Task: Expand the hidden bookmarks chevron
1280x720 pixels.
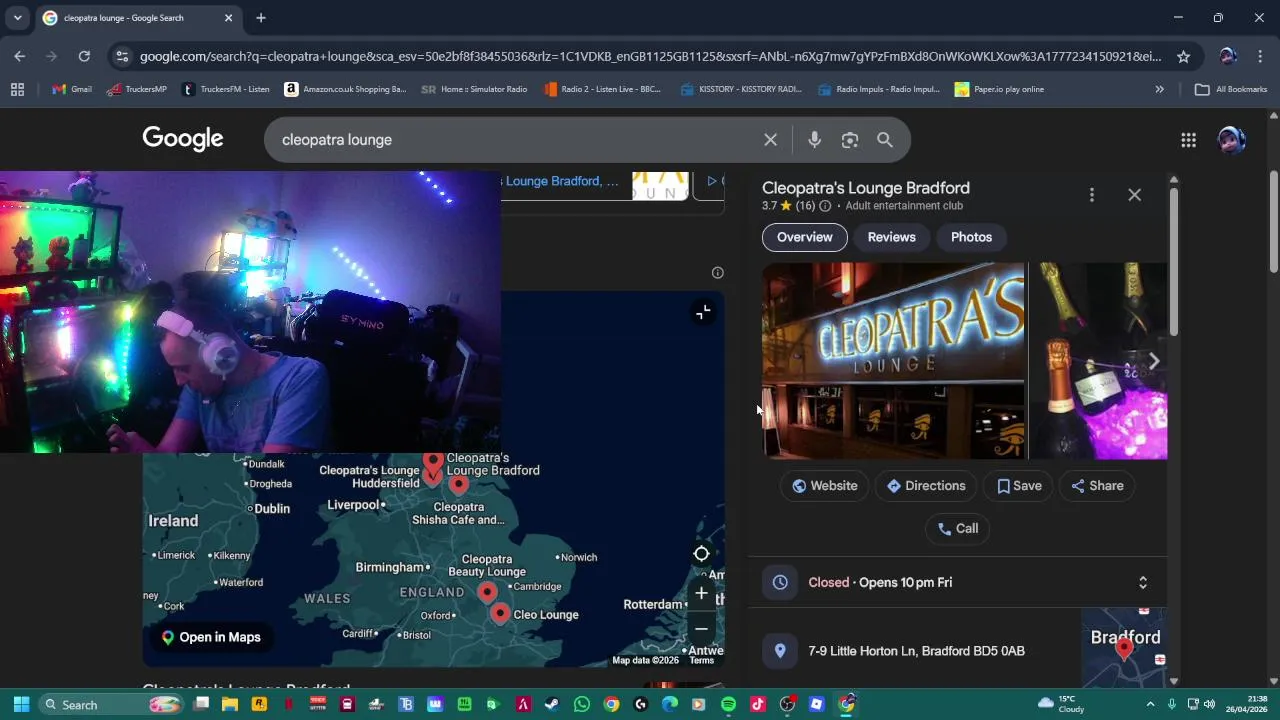Action: coord(1159,89)
